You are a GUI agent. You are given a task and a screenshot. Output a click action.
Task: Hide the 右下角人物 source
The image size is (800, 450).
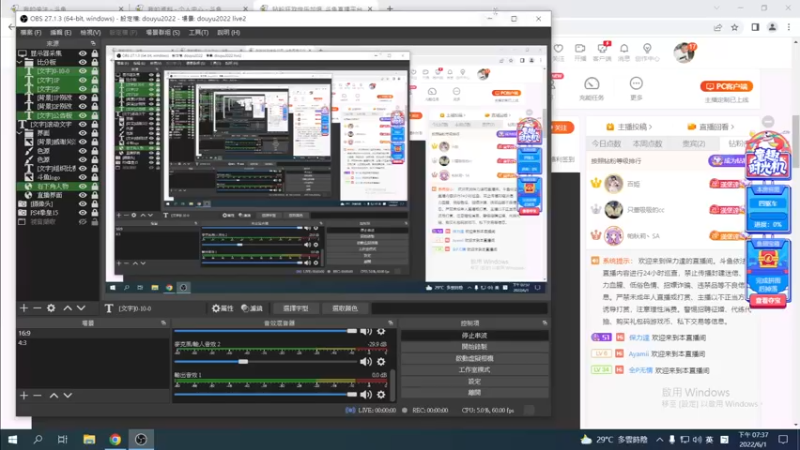click(x=83, y=186)
